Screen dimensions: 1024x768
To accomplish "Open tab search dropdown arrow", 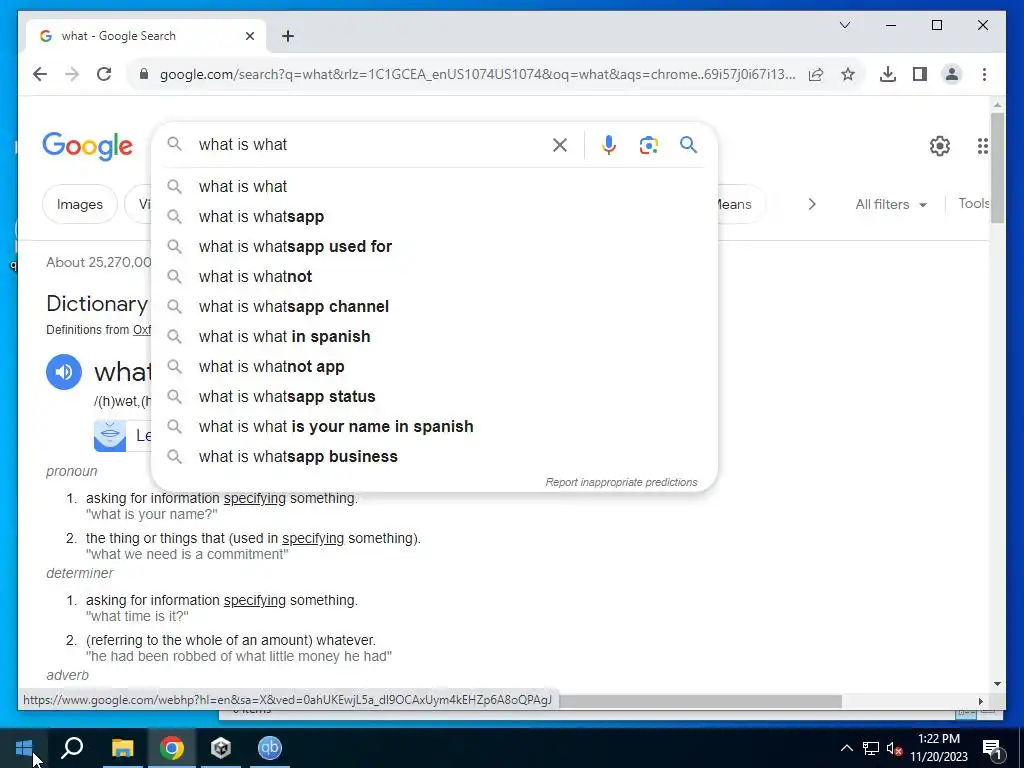I will [844, 25].
